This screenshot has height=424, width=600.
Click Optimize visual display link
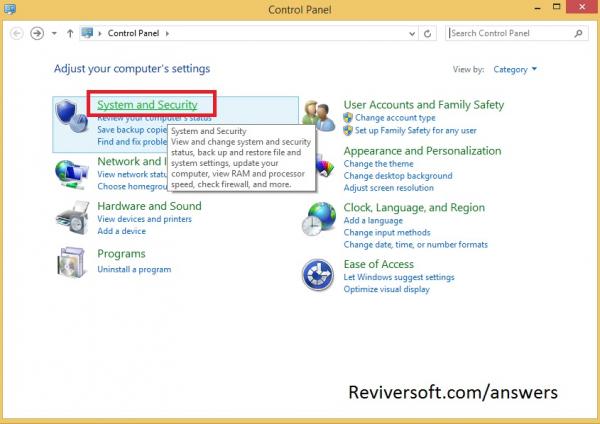[x=386, y=289]
